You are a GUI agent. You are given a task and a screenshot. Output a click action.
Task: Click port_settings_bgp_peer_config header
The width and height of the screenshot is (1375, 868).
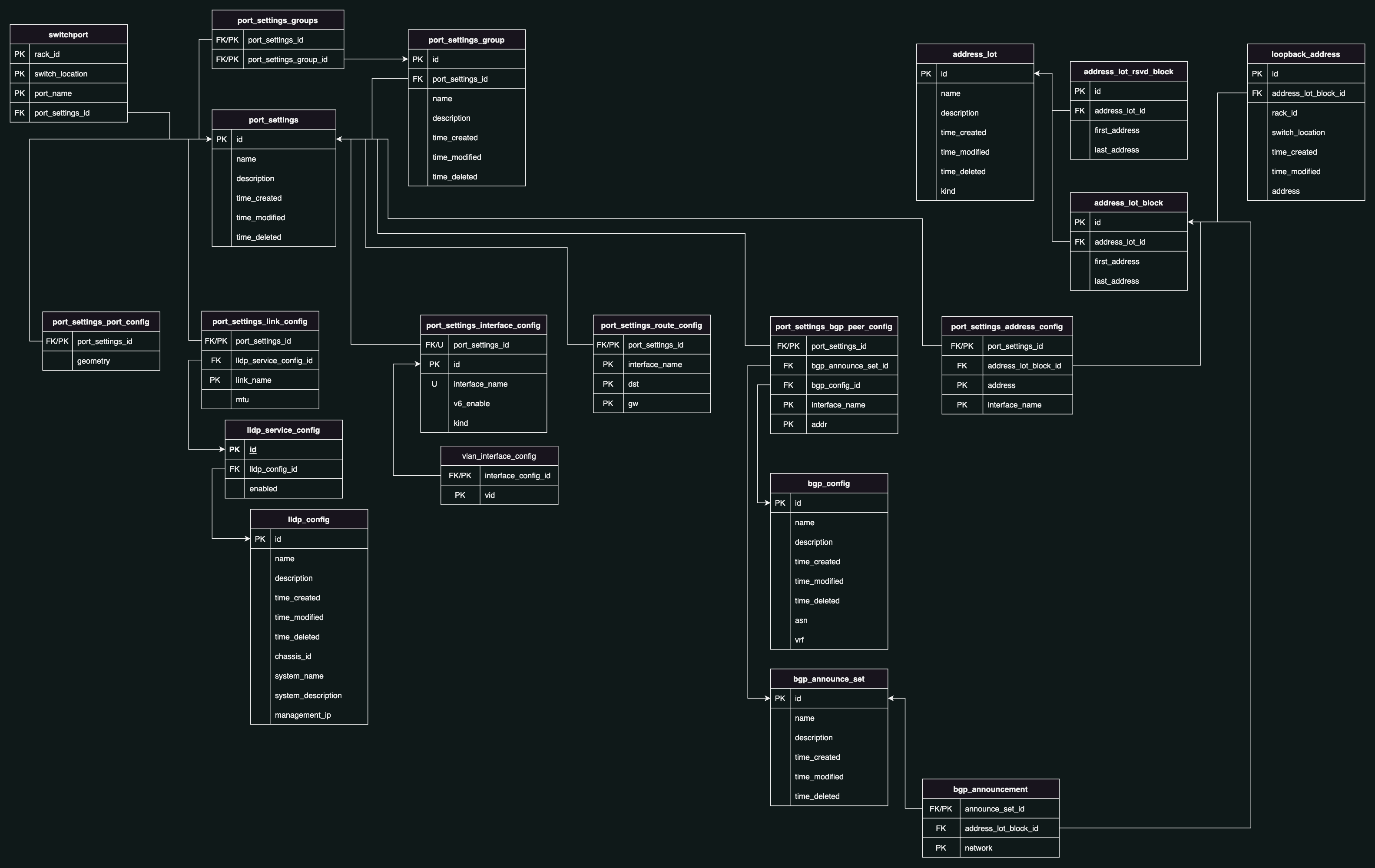click(x=834, y=326)
